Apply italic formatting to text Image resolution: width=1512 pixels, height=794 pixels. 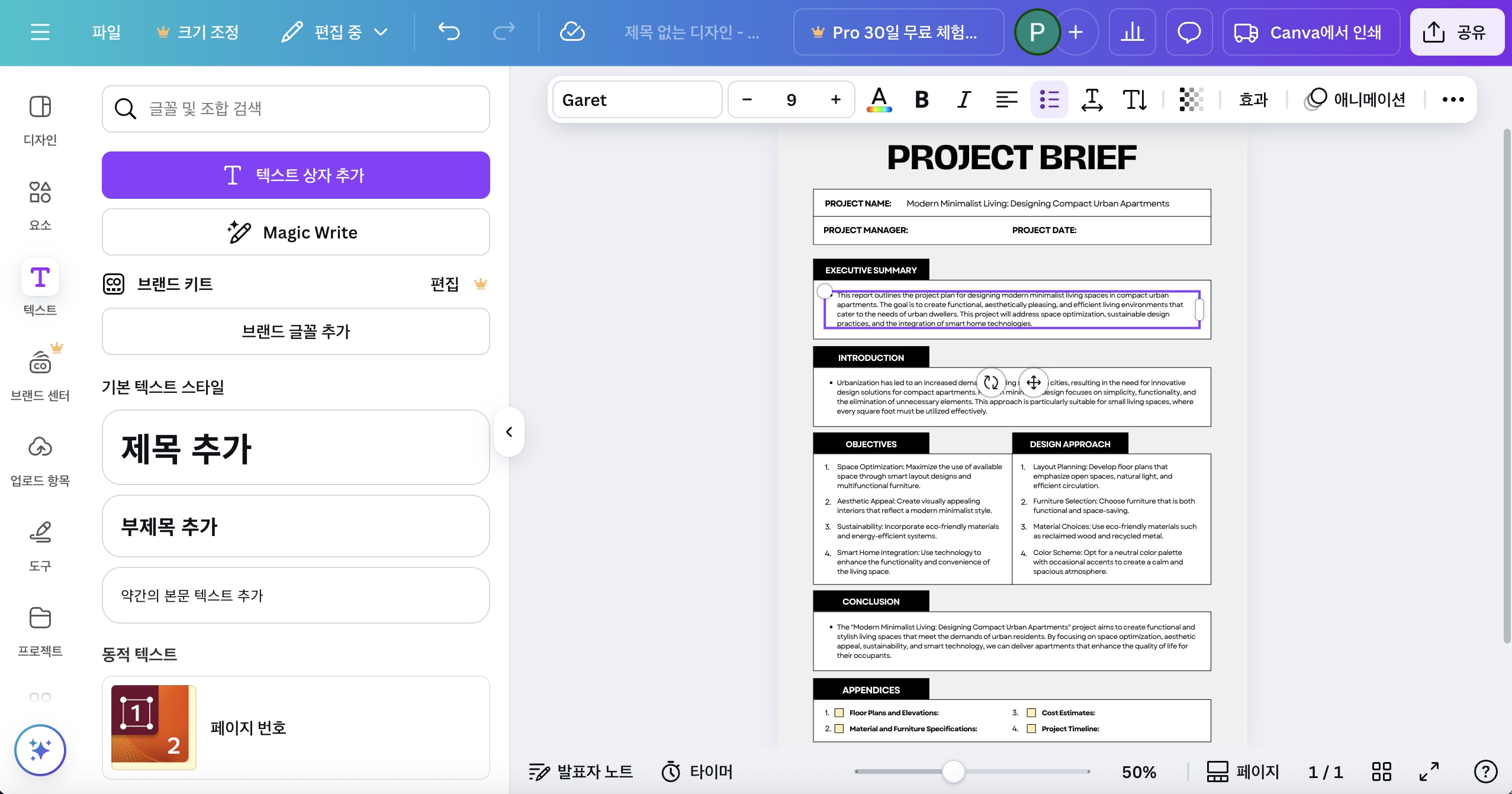pyautogui.click(x=964, y=99)
